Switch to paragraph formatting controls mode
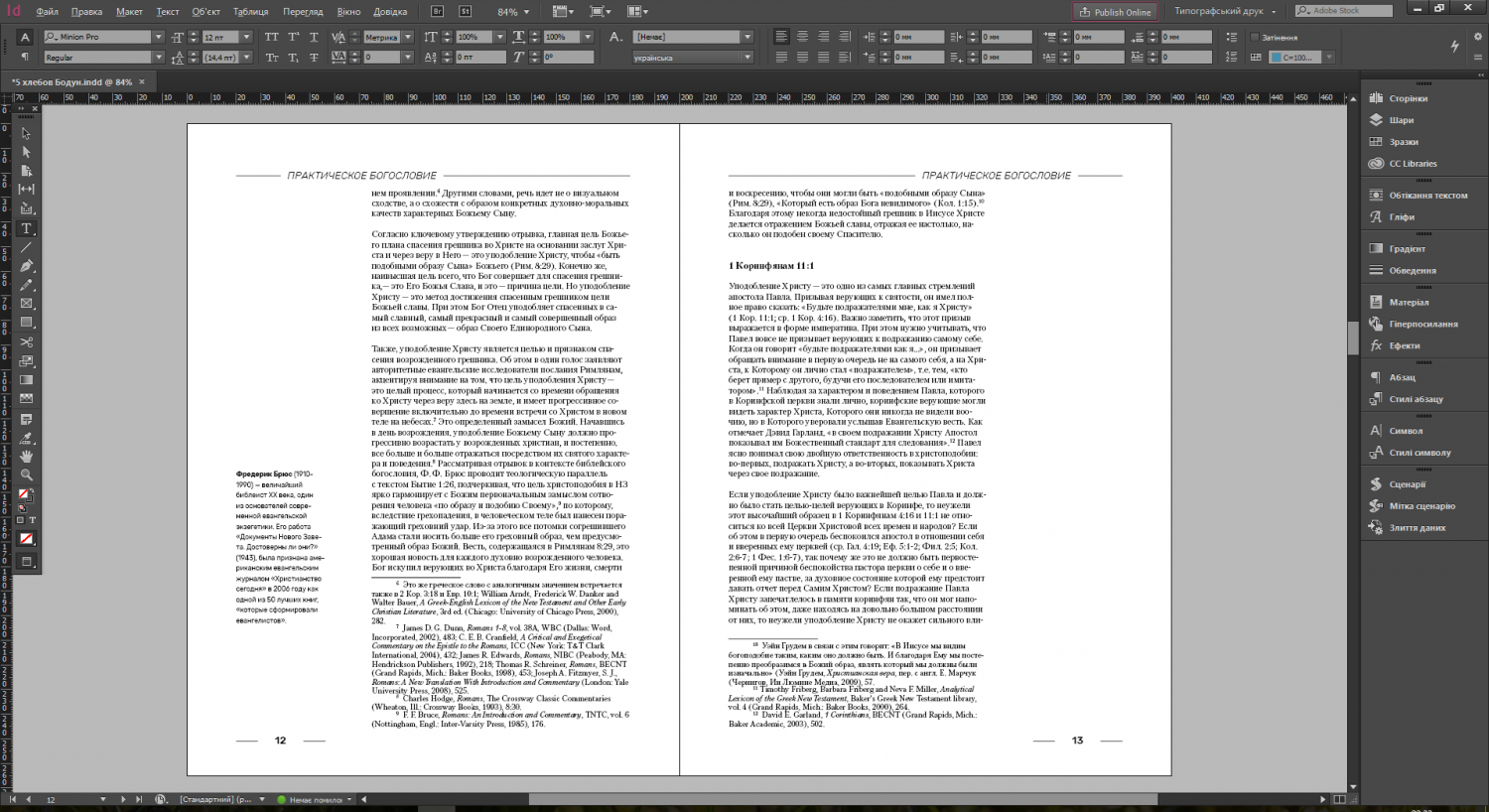The image size is (1489, 812). [x=25, y=58]
